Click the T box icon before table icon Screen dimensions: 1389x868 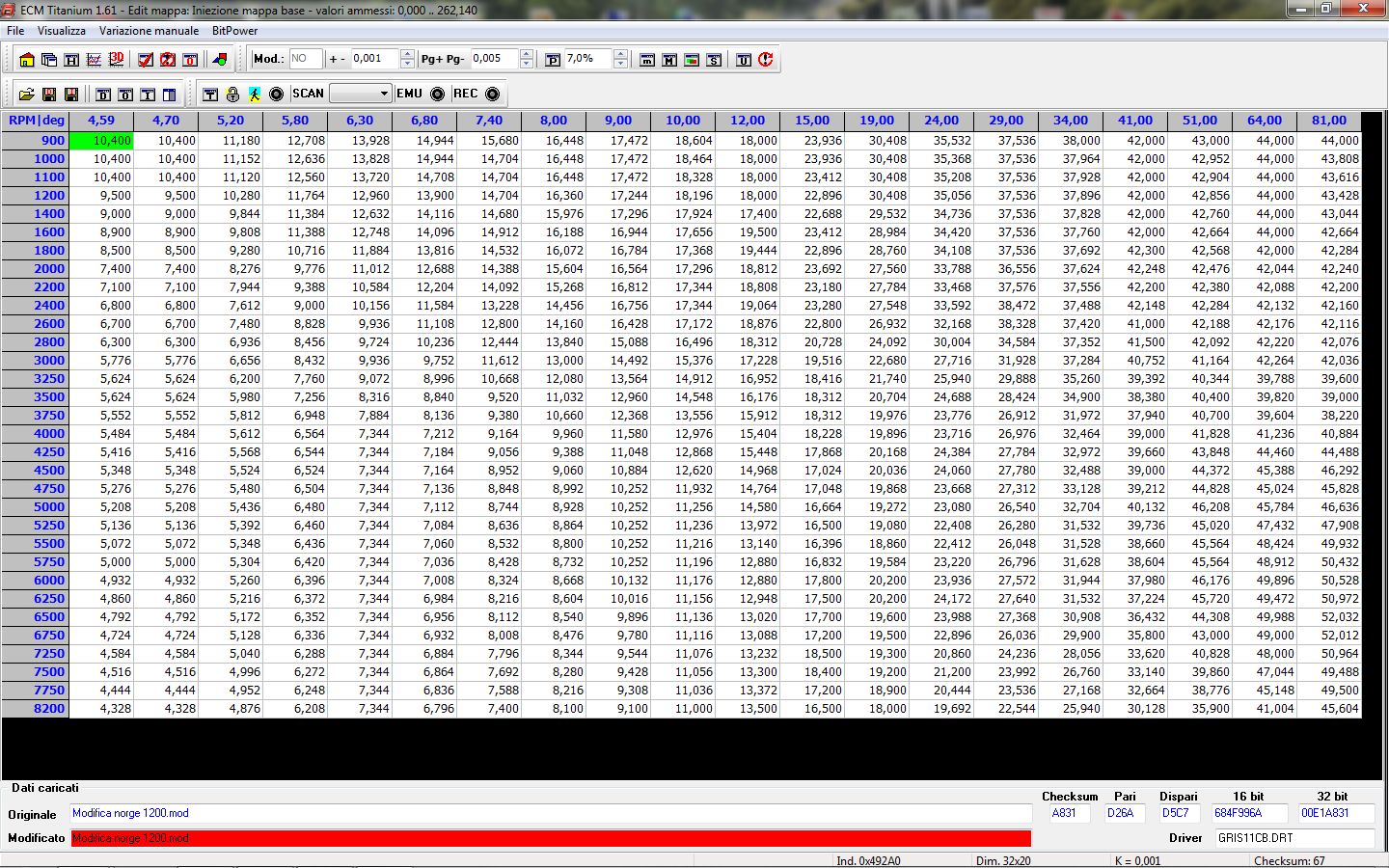click(x=148, y=95)
